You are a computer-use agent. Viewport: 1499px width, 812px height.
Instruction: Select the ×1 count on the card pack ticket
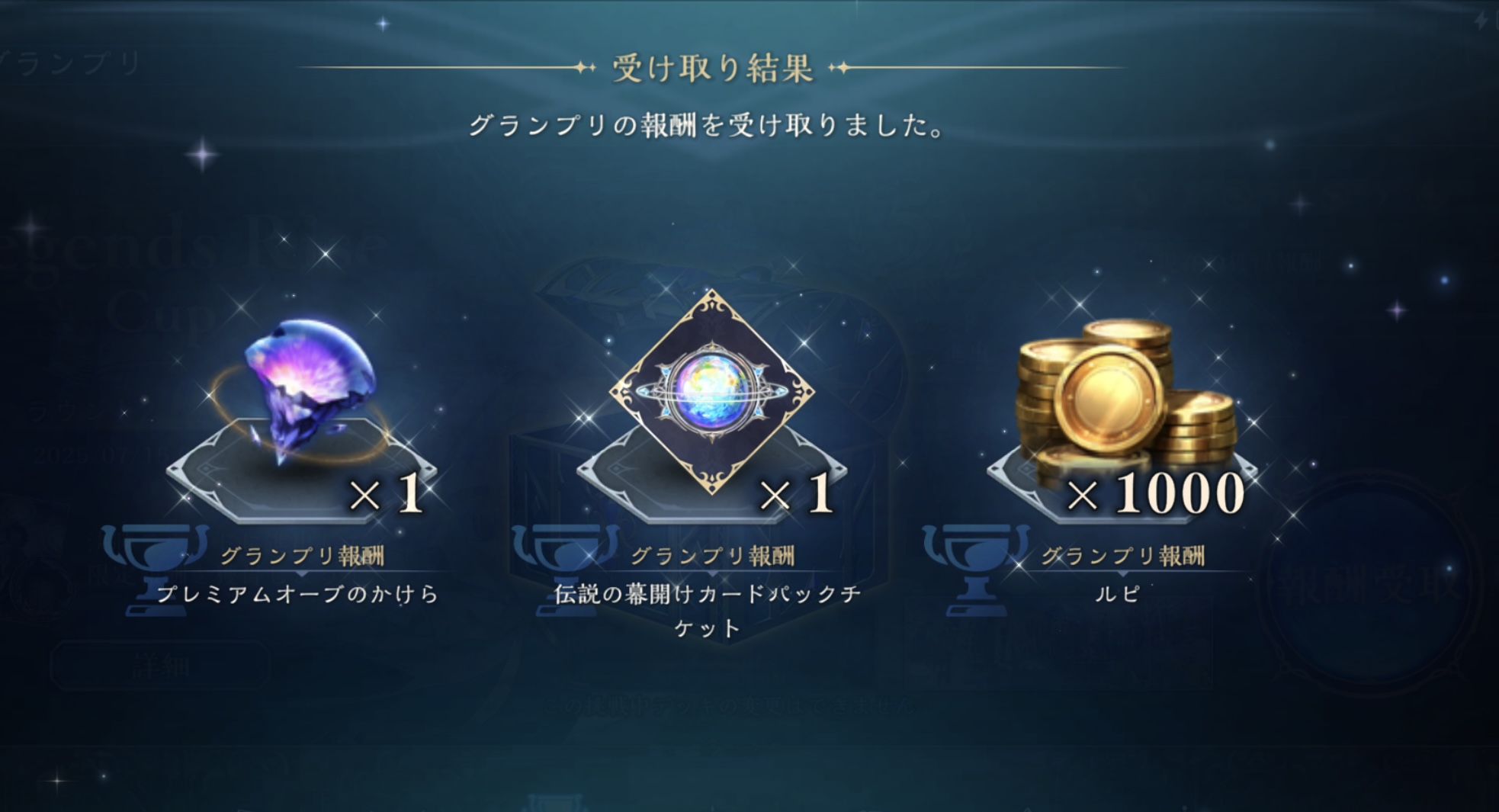click(796, 493)
